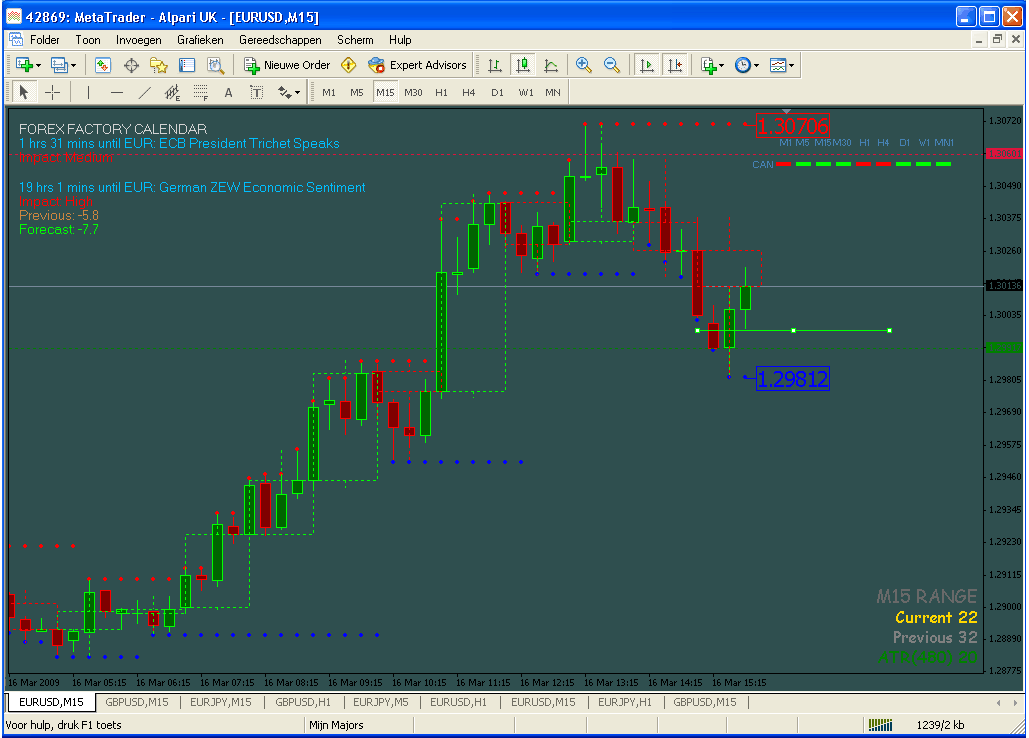Screen dimensions: 1029x738
Task: Select the green trendline middle handle
Action: click(793, 331)
